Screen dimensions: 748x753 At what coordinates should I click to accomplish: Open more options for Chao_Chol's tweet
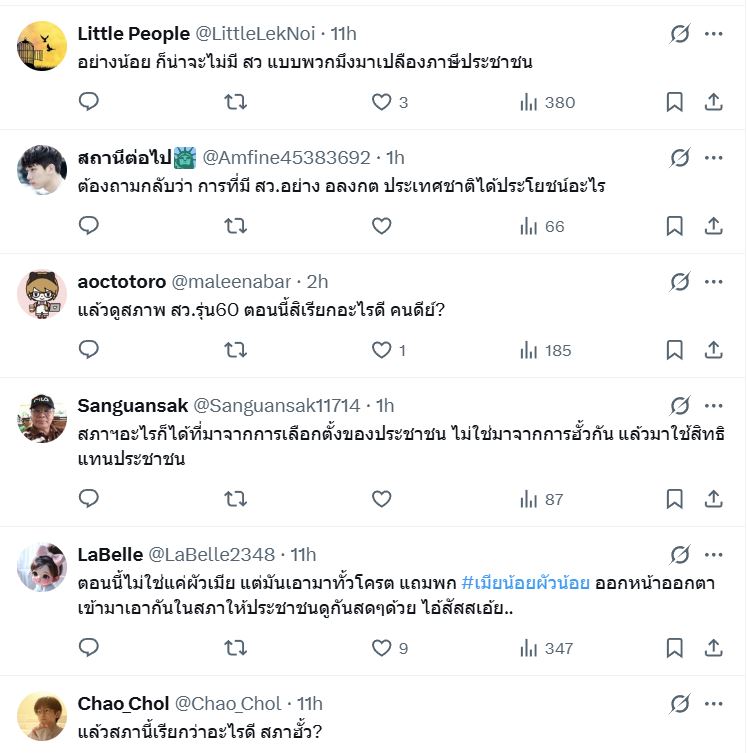click(713, 703)
